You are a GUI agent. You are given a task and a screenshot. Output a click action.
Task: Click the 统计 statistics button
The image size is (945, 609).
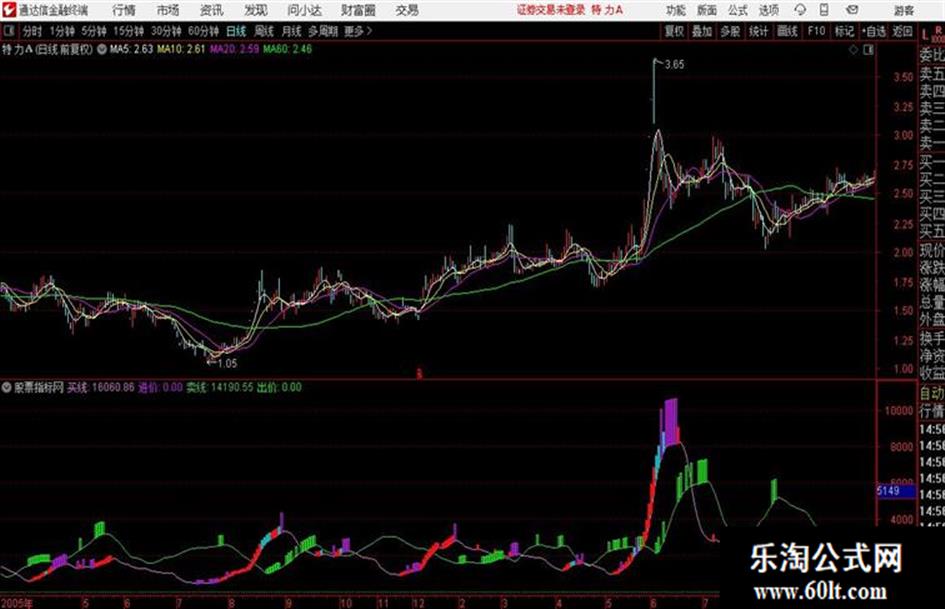coord(758,31)
